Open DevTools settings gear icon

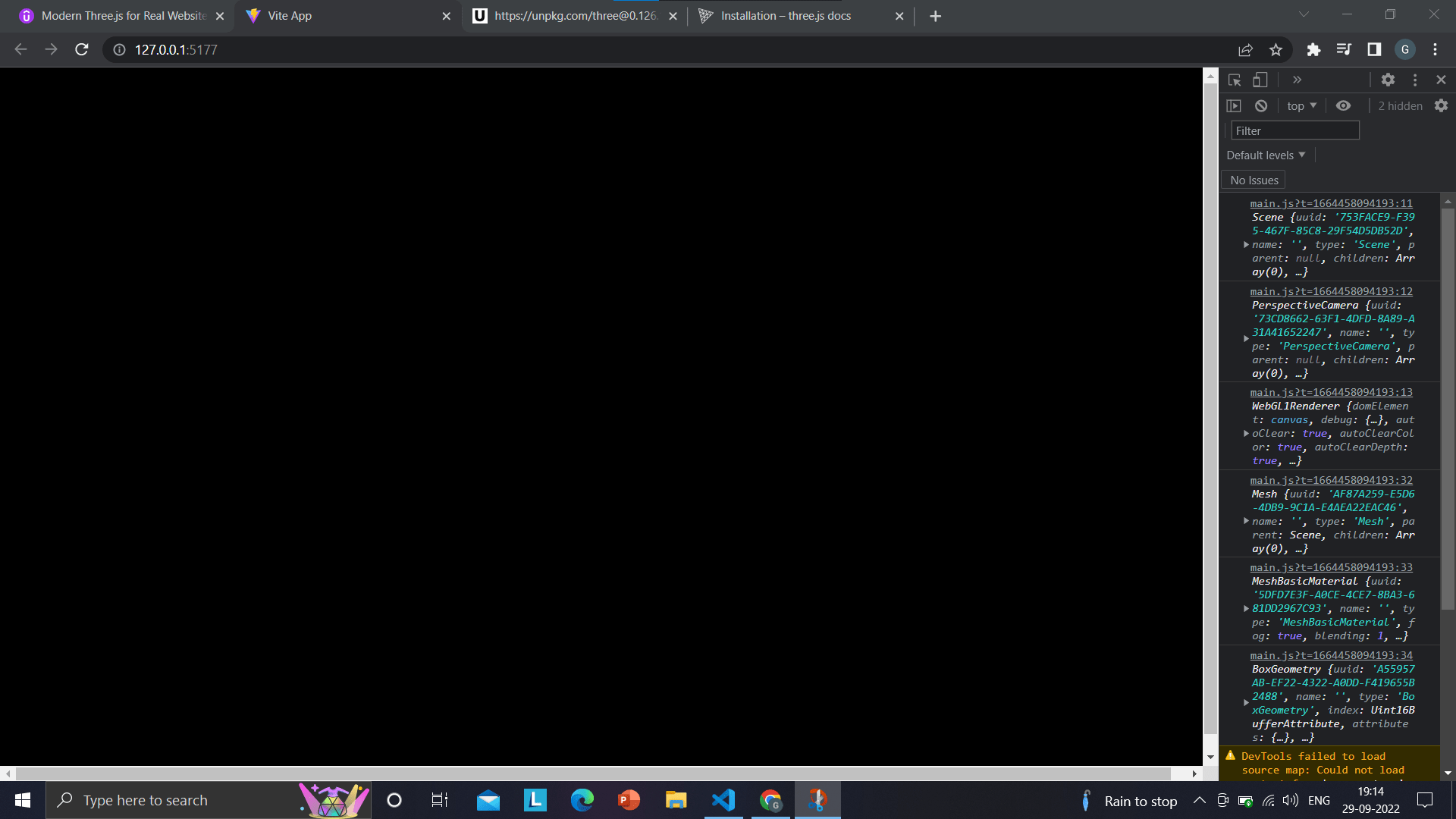coord(1388,80)
